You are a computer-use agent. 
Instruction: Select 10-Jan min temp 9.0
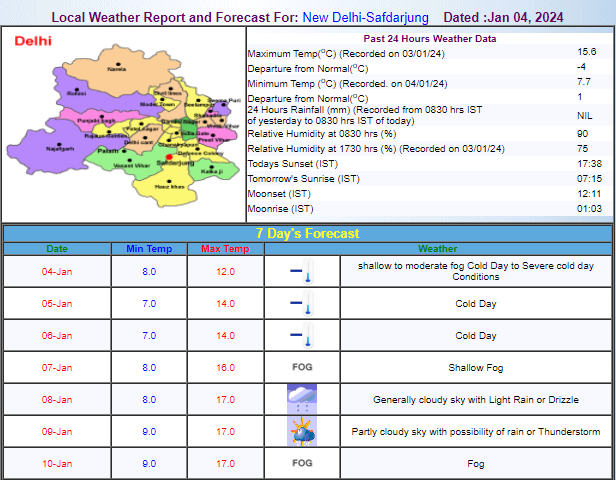pyautogui.click(x=149, y=464)
